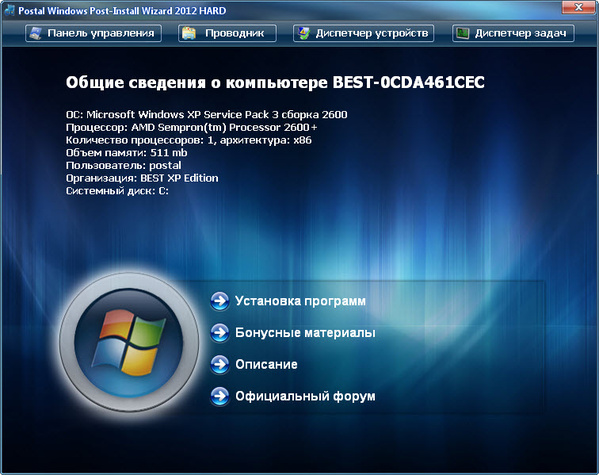Select the Системный диск: C: text
Screen dimensions: 599x475
click(x=117, y=191)
